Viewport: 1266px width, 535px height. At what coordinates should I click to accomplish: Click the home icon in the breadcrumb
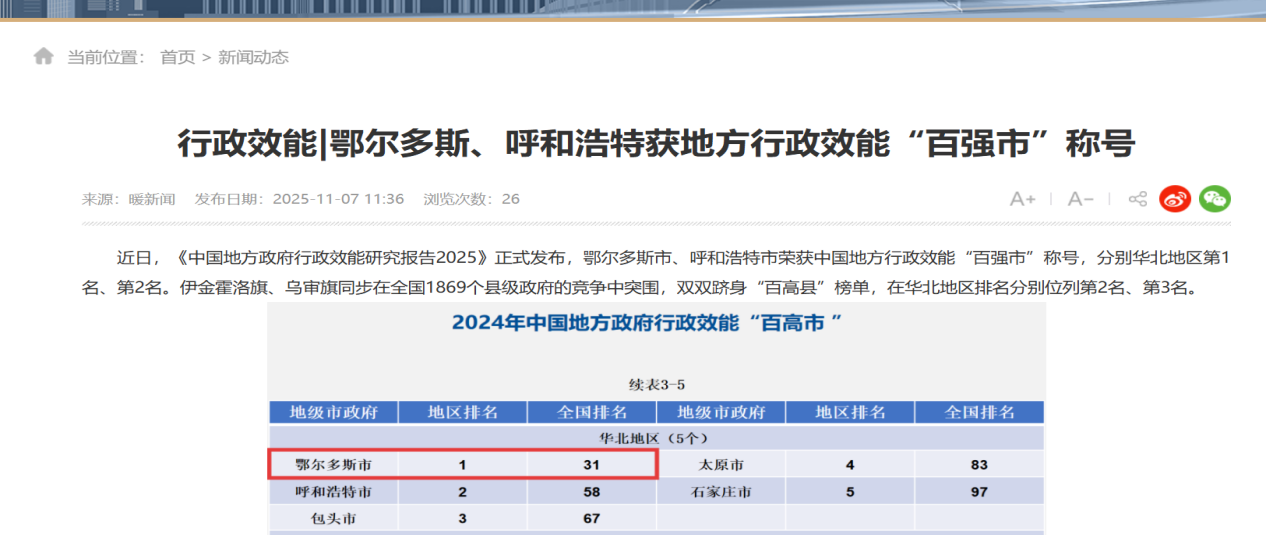[43, 57]
